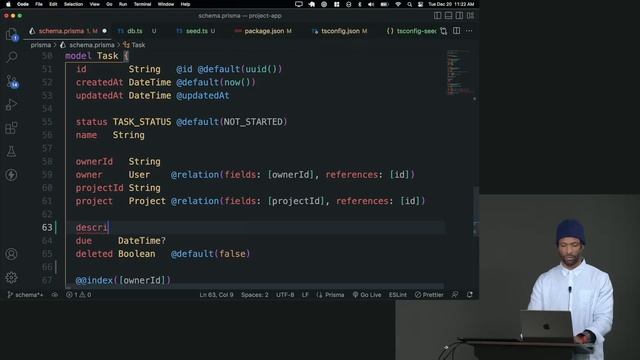Click the TASK_STATUS type on line 55
This screenshot has height=360, width=640.
point(142,122)
